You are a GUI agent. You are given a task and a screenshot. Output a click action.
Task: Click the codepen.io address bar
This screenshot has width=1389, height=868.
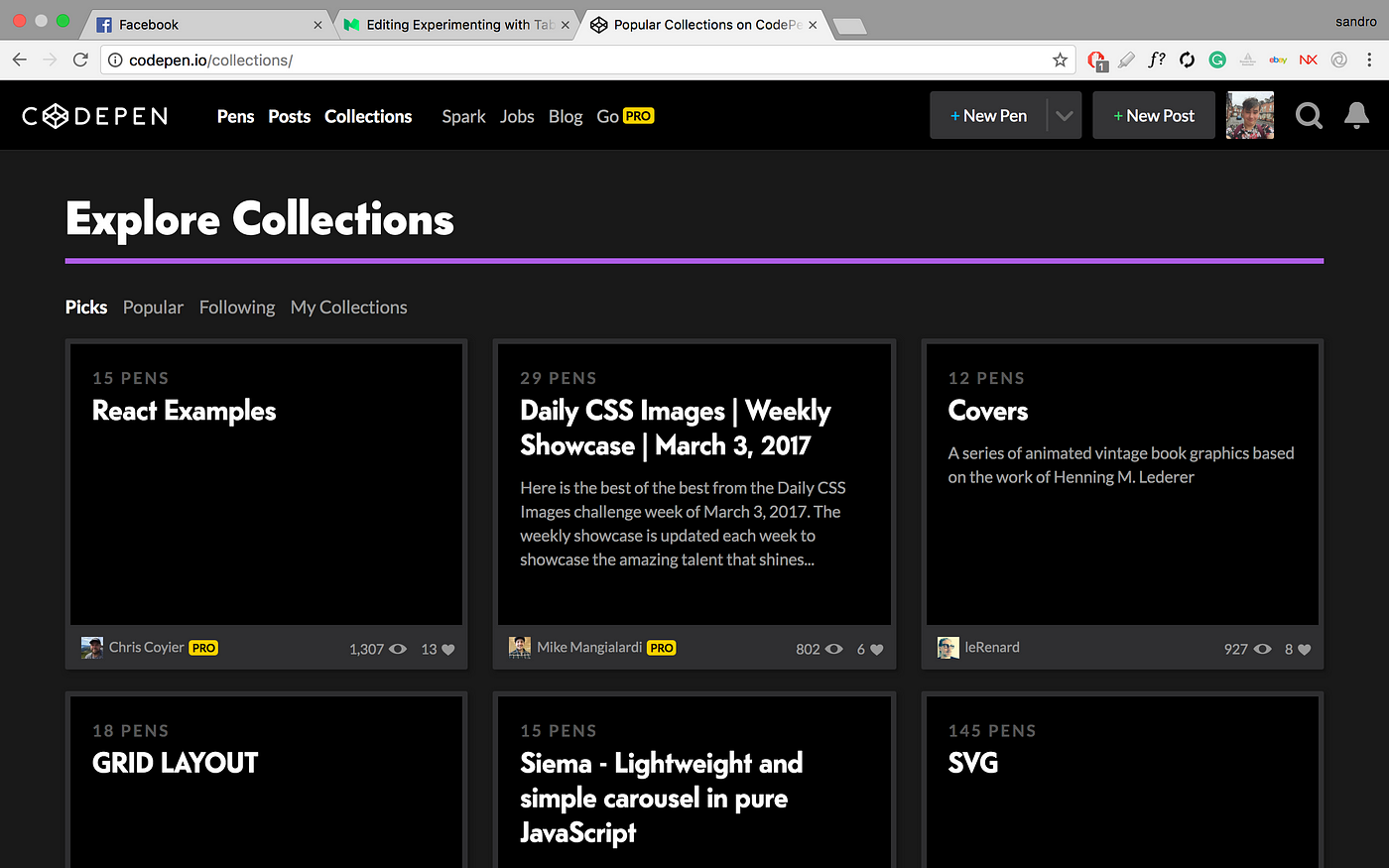pyautogui.click(x=585, y=61)
